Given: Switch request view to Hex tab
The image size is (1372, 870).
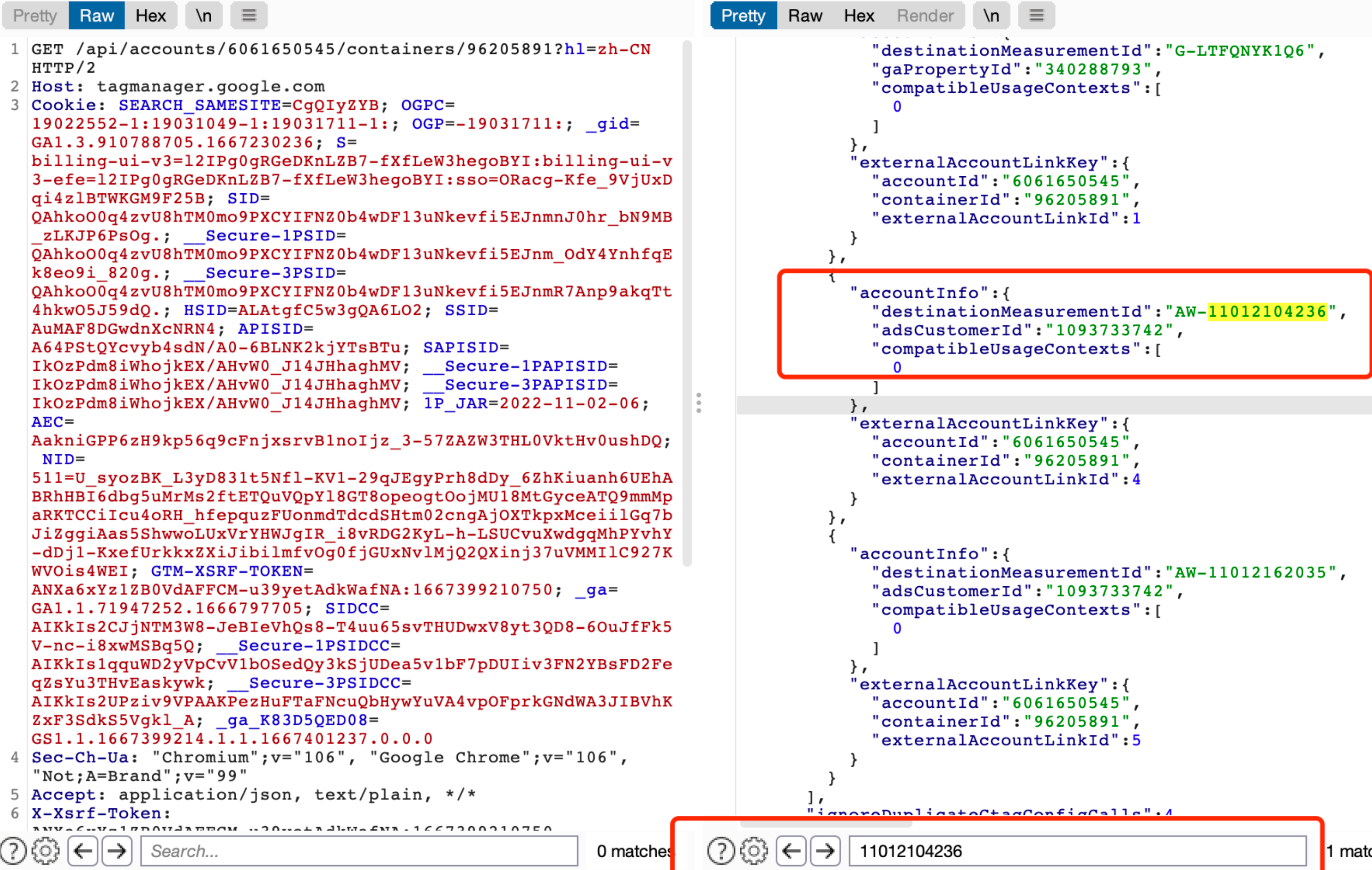Looking at the screenshot, I should coord(150,16).
